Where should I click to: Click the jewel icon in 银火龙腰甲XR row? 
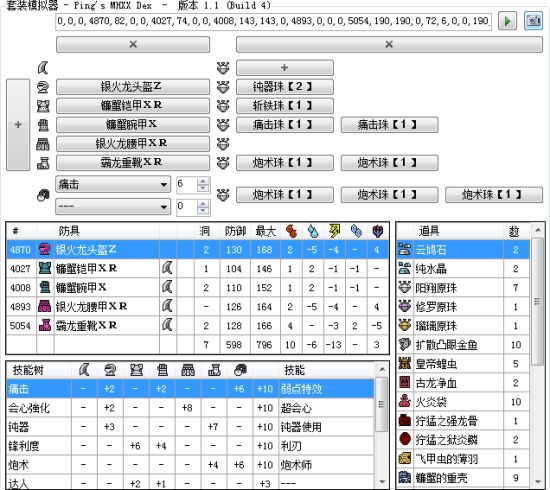[x=223, y=144]
